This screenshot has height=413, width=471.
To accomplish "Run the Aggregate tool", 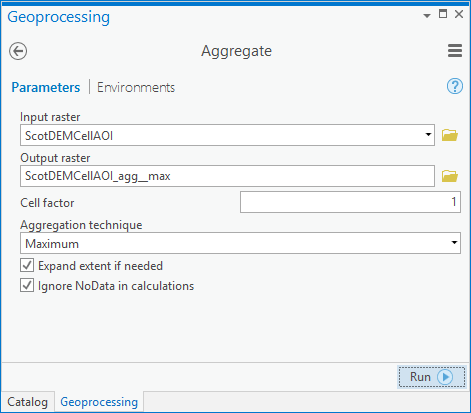I will pos(431,377).
